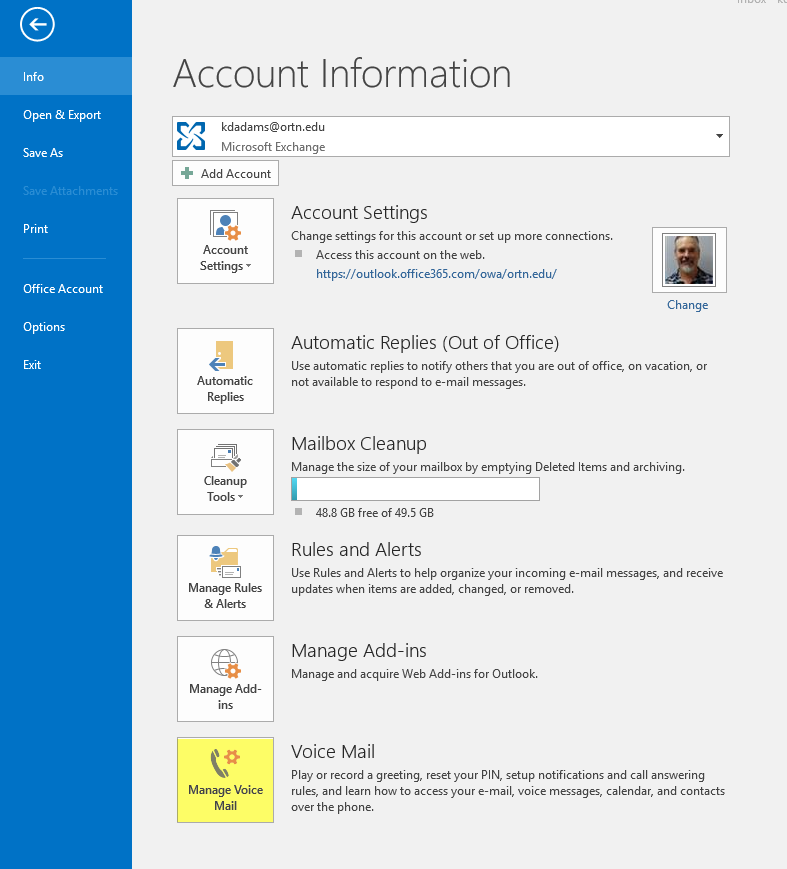This screenshot has height=869, width=787.
Task: Open the Open & Export menu
Action: point(62,115)
